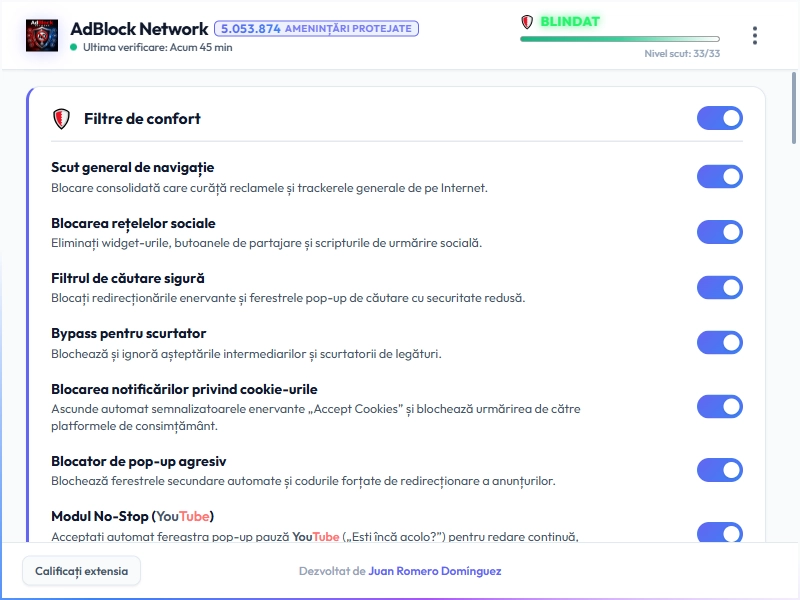Image resolution: width=800 pixels, height=600 pixels.
Task: Toggle Blocarea notificărilor privind cookie-urile
Action: [x=720, y=407]
